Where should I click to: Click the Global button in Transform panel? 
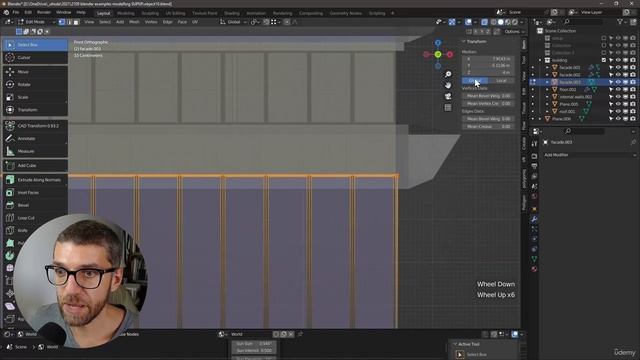pos(475,81)
